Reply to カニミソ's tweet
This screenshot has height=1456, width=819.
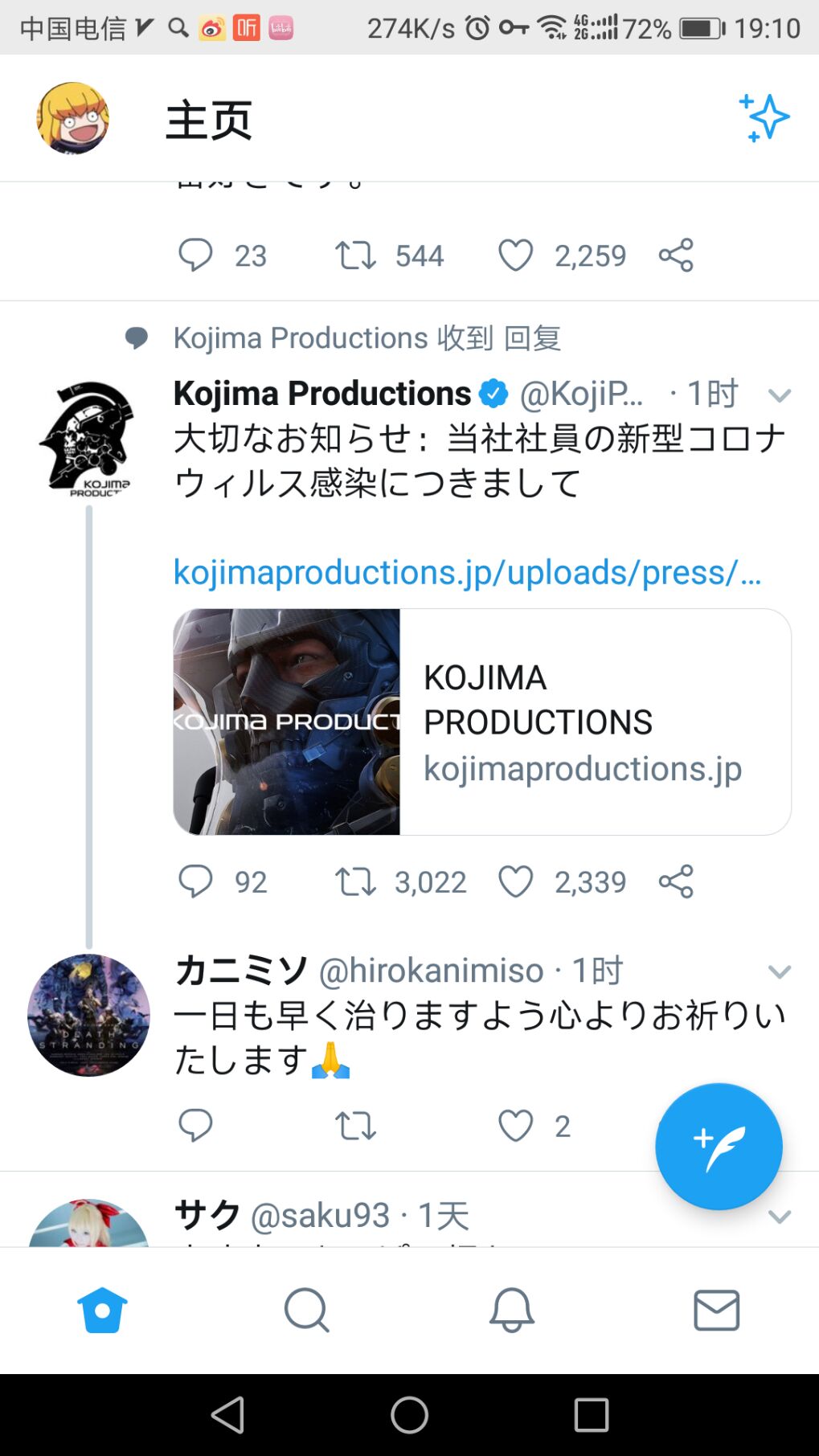(x=195, y=1126)
